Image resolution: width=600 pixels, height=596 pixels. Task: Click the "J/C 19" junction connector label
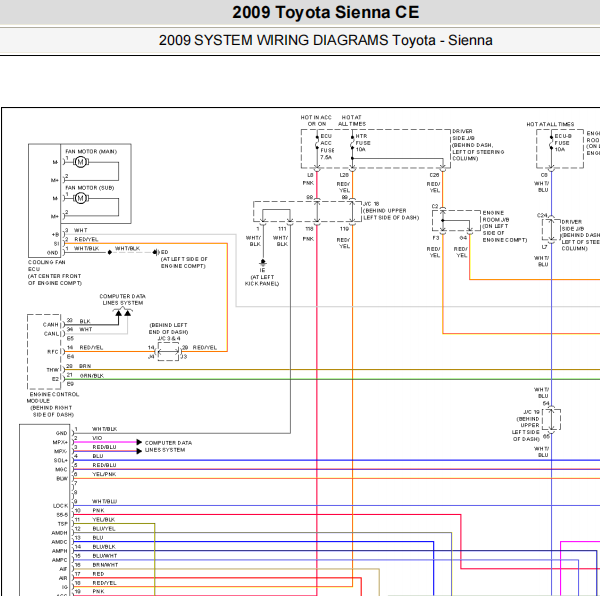tap(531, 412)
